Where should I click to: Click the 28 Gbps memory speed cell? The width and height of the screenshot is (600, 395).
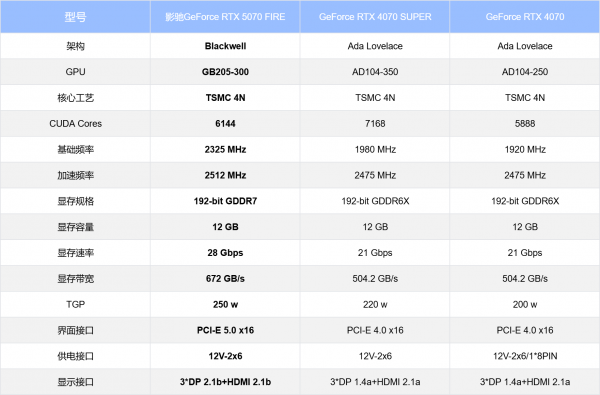tap(225, 253)
